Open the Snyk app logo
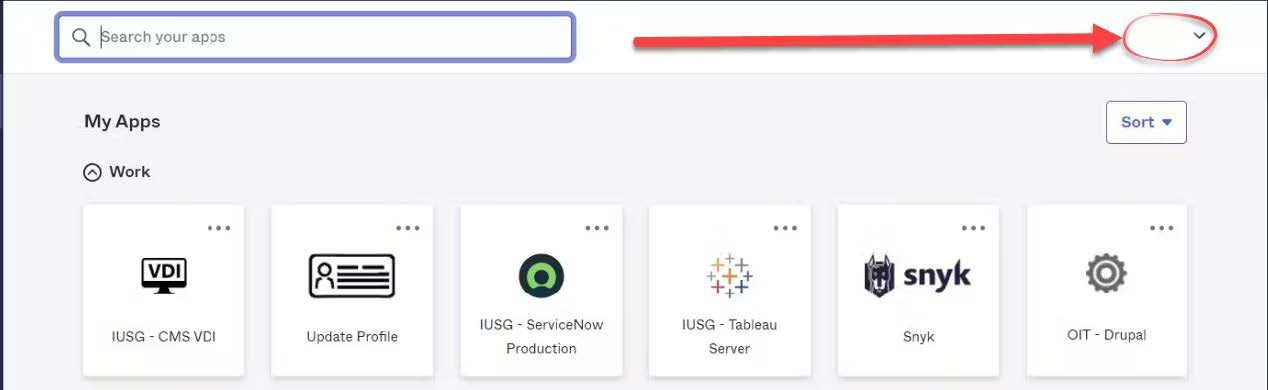The height and width of the screenshot is (390, 1268). pos(918,276)
